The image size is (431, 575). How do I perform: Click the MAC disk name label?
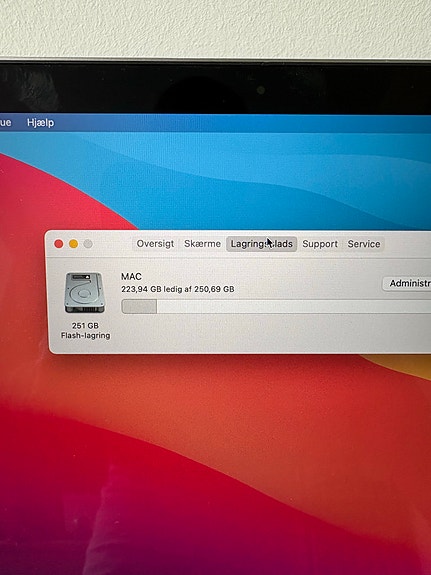131,276
